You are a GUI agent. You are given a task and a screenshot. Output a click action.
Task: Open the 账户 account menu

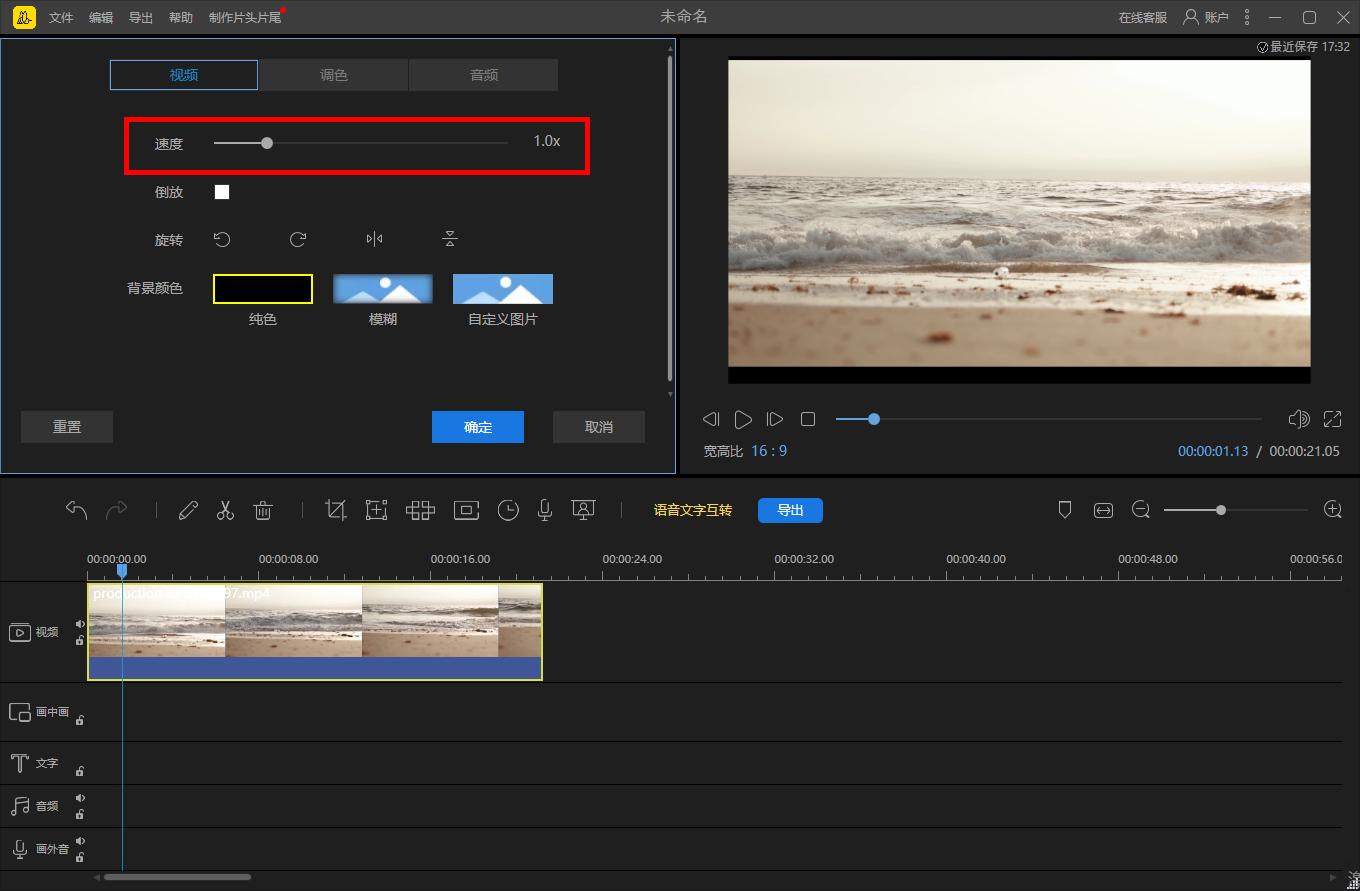[1206, 17]
